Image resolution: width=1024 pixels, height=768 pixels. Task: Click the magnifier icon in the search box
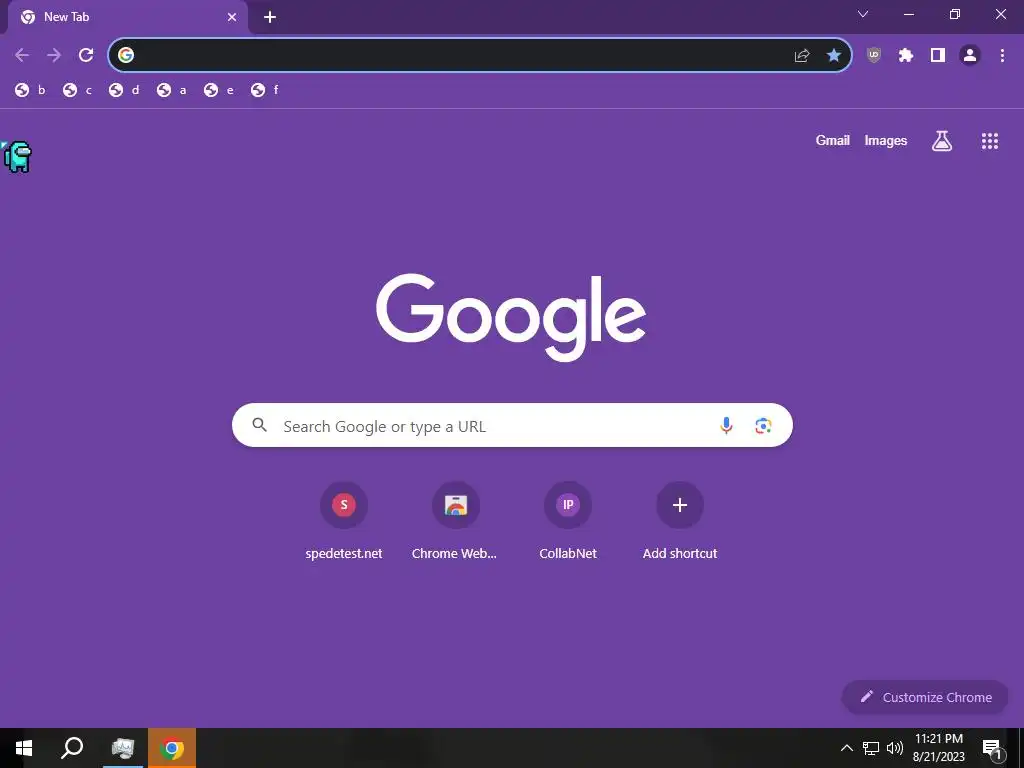click(x=259, y=425)
